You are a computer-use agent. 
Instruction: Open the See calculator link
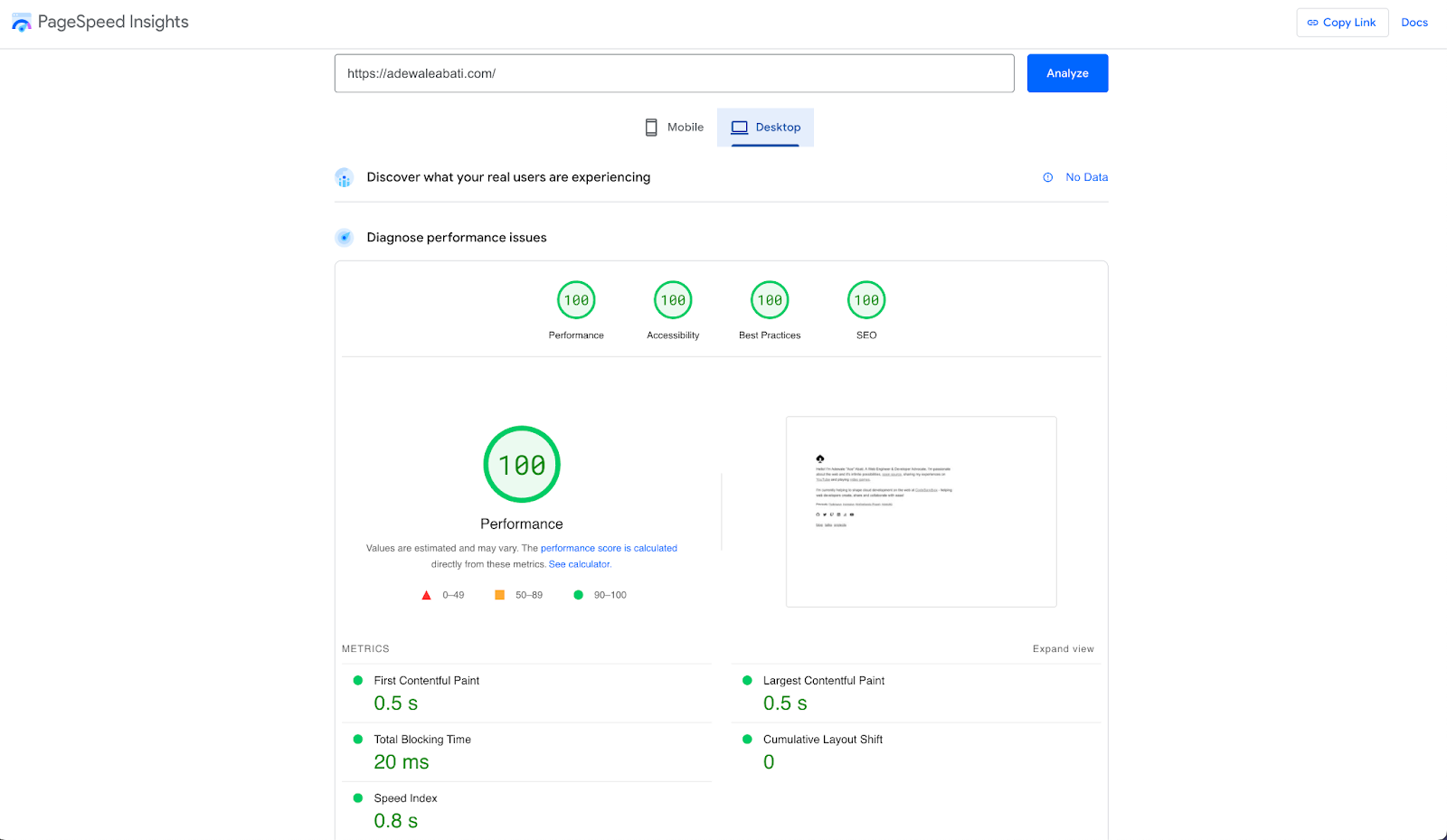tap(580, 564)
